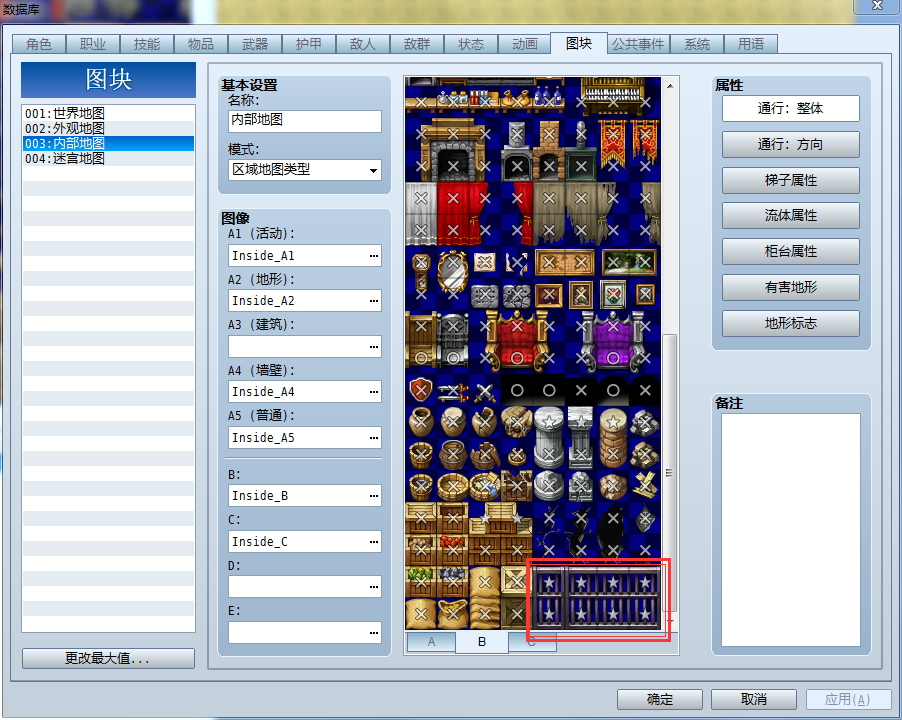The image size is (902, 720).
Task: Select the laundry wash tub tile
Action: (x=485, y=486)
